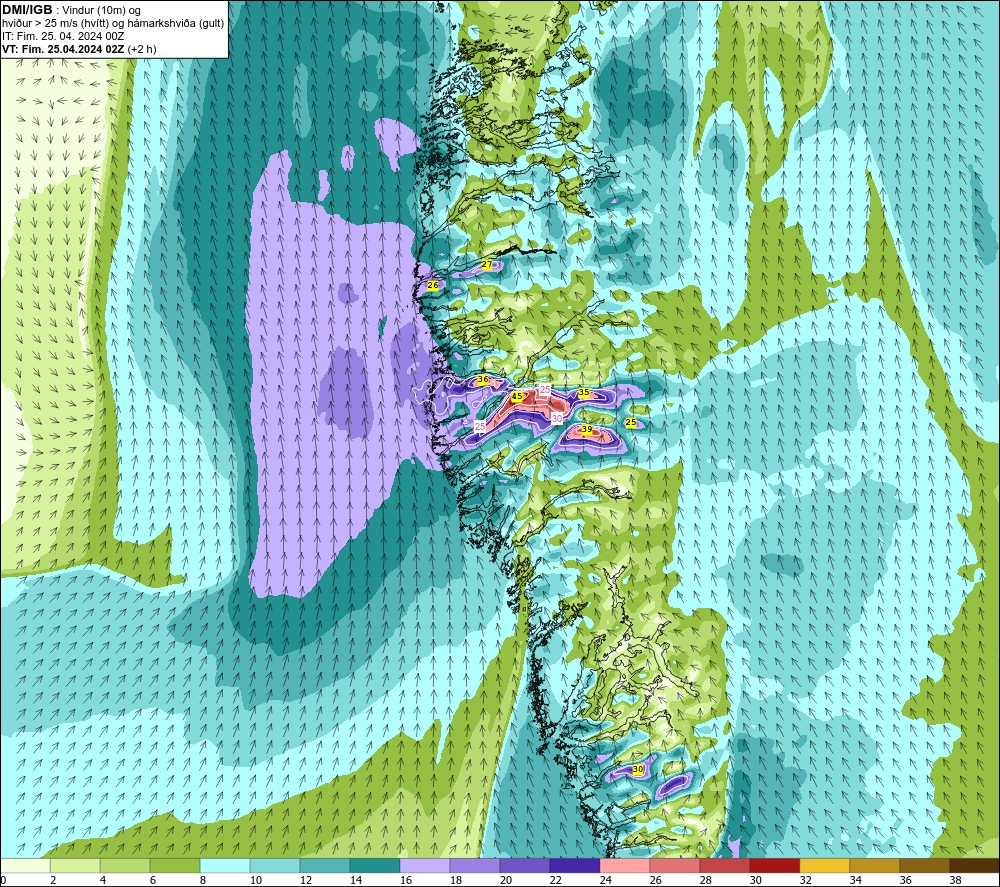Pick the 30–32 dark red colour swatch

775,865
